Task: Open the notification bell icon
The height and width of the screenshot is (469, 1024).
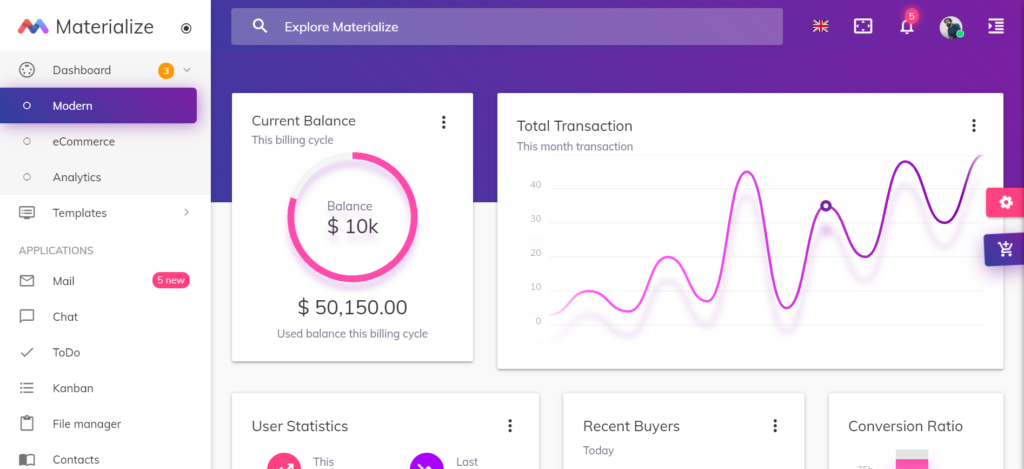Action: tap(906, 27)
